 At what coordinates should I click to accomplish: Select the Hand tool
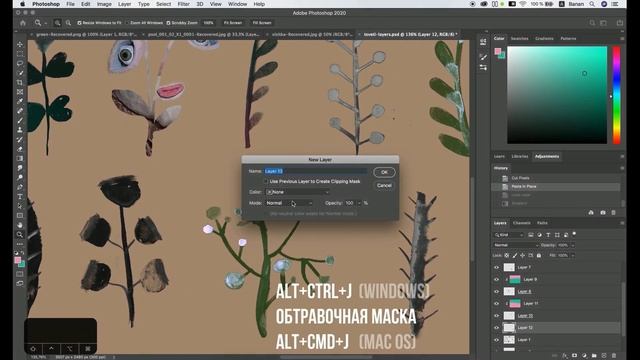[20, 225]
